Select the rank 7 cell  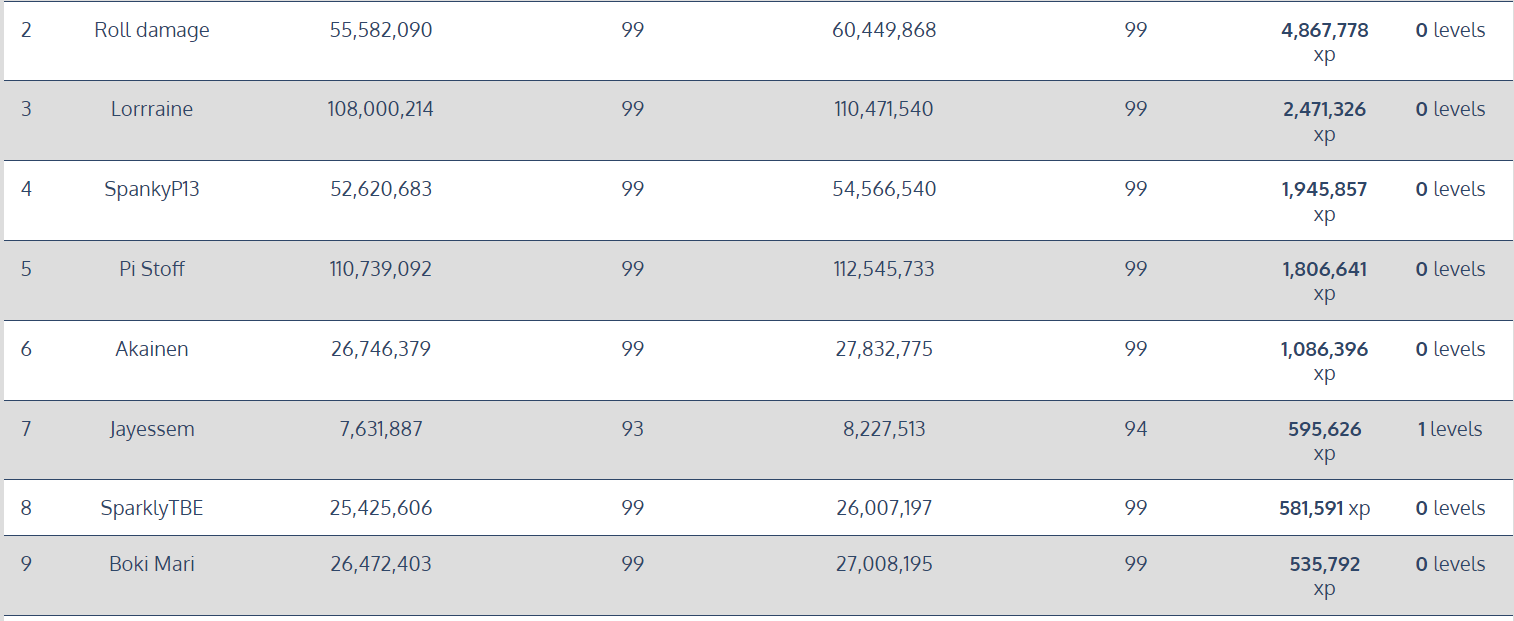(x=26, y=429)
